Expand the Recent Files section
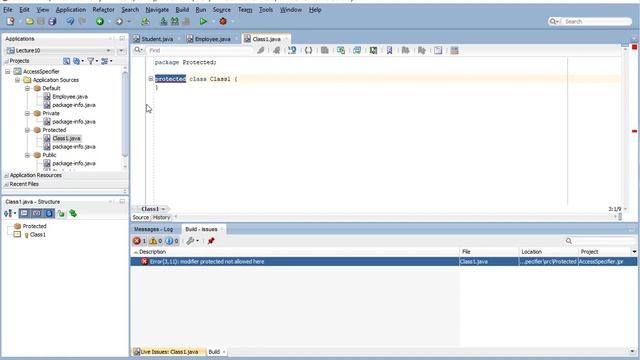The height and width of the screenshot is (360, 640). pos(6,184)
